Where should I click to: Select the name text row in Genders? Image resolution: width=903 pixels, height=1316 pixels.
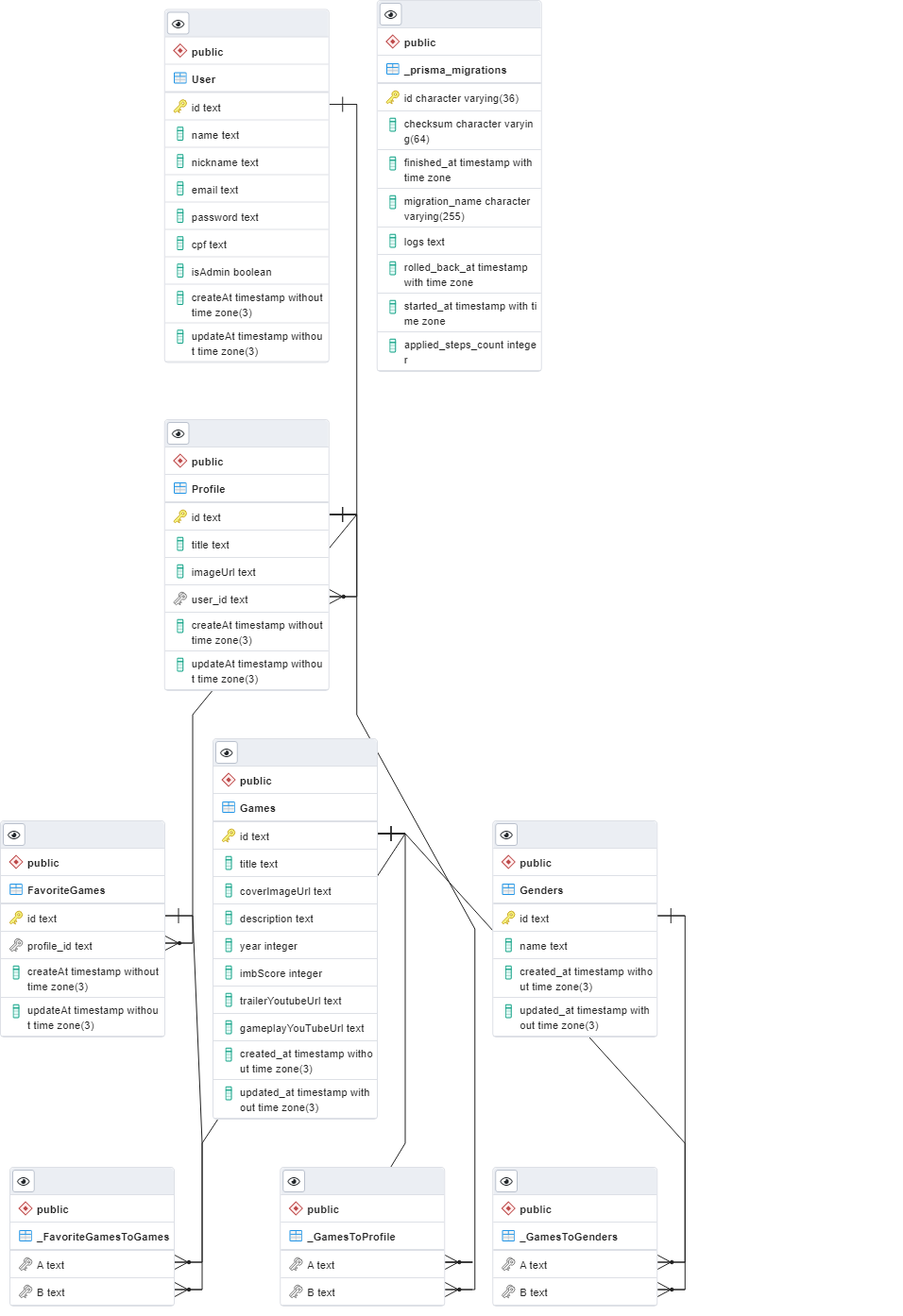[x=543, y=945]
